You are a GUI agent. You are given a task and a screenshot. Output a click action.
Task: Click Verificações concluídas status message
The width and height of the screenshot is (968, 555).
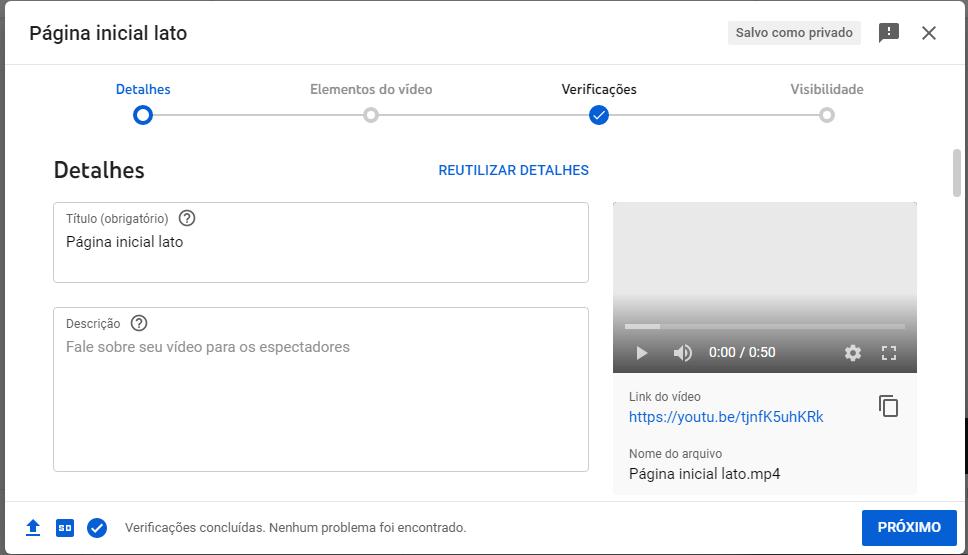(x=296, y=528)
